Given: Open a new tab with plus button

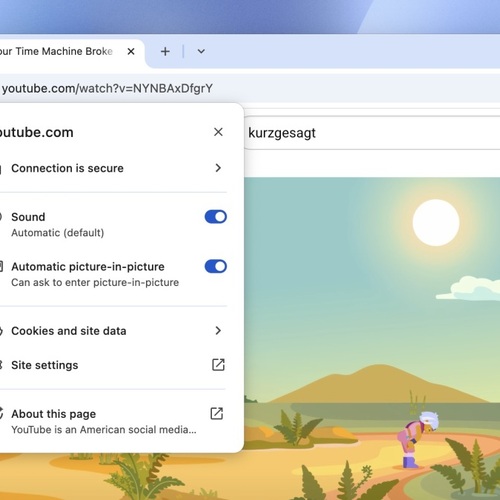Looking at the screenshot, I should pyautogui.click(x=165, y=51).
